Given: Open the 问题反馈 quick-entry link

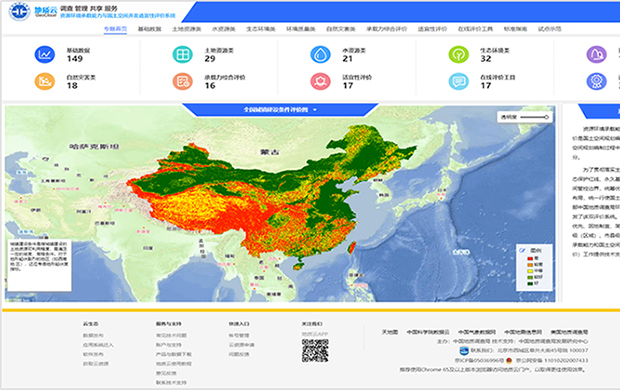Looking at the screenshot, I should coord(239,354).
